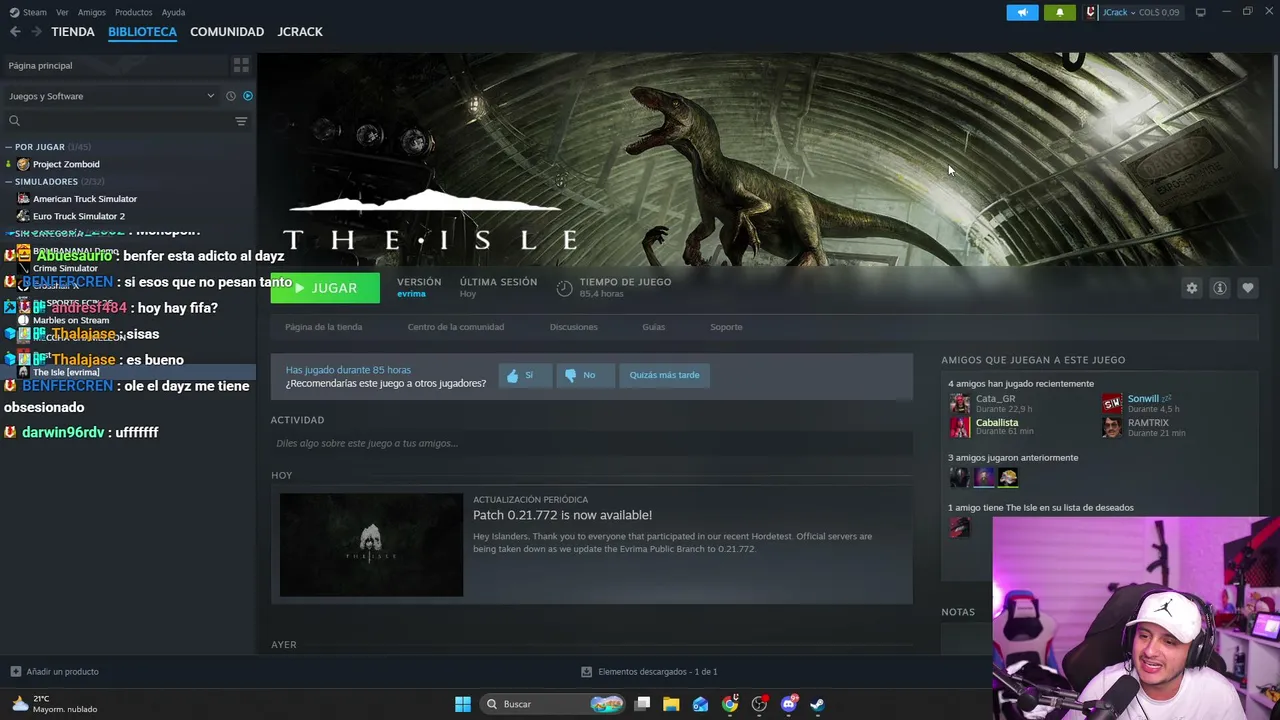
Task: Click the activity status input field
Action: [x=591, y=443]
